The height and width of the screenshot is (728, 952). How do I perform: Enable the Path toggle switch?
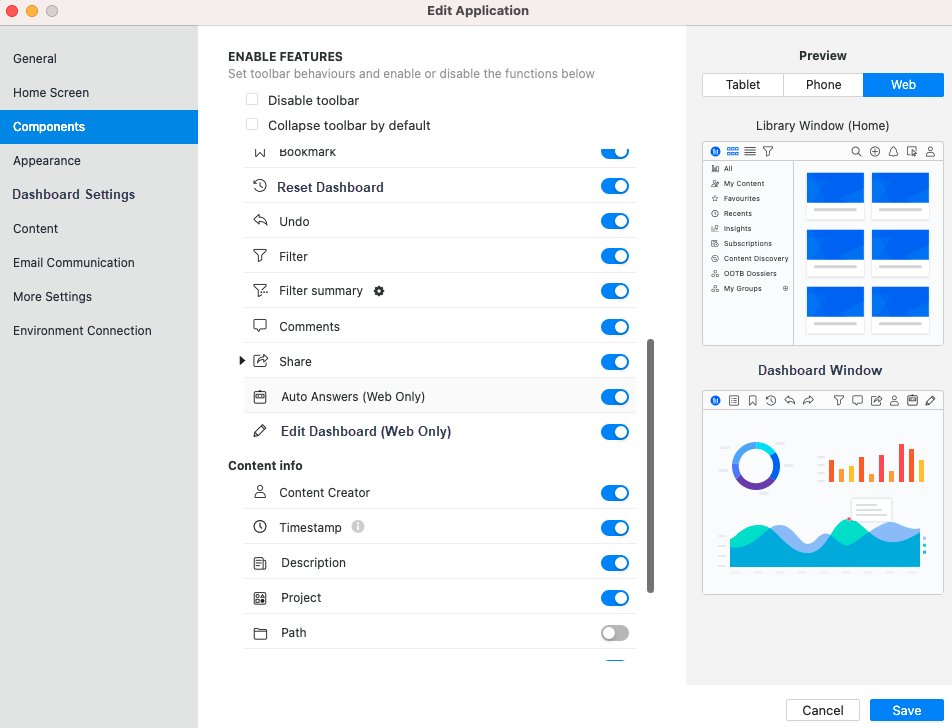coord(614,633)
